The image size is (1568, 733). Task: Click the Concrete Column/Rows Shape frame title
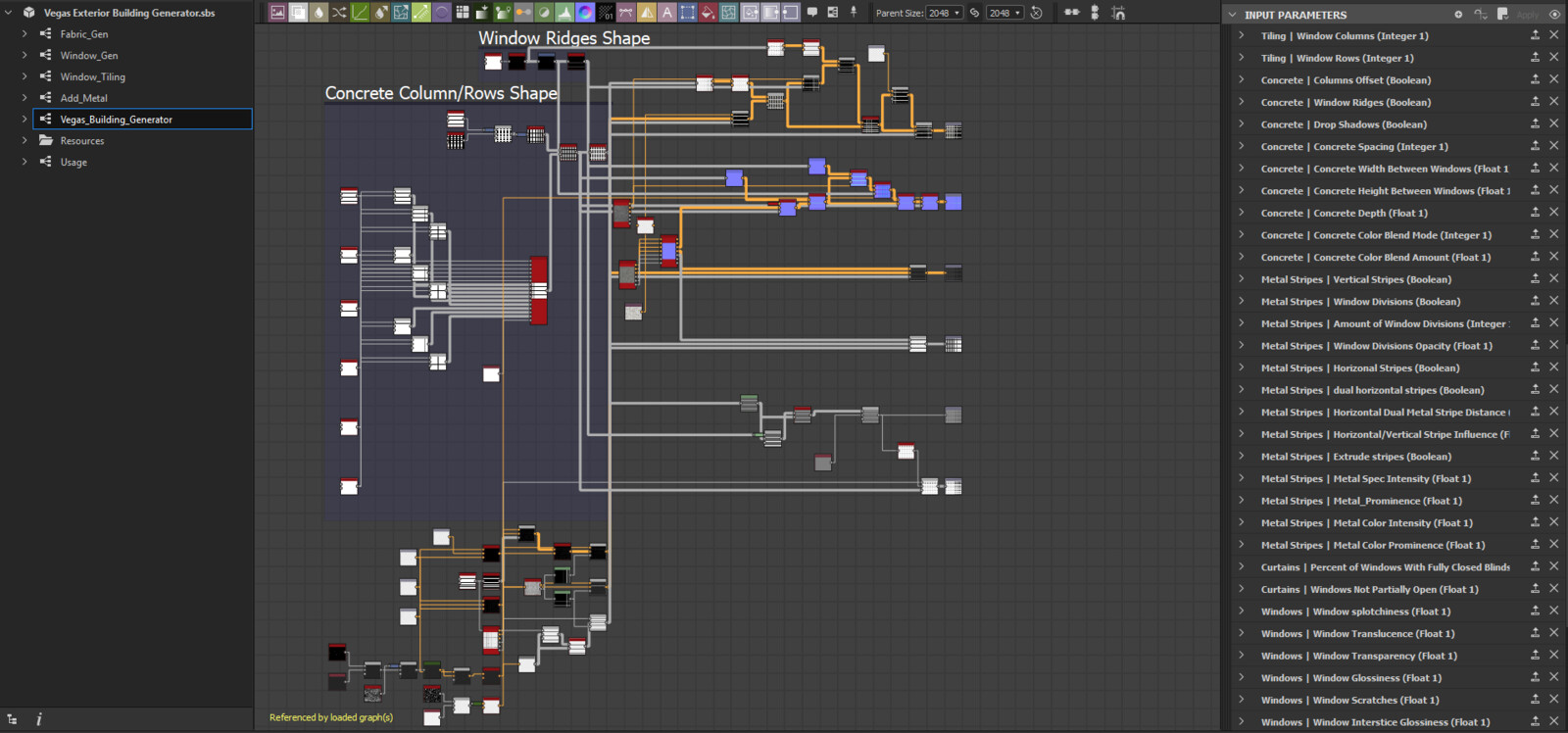click(441, 93)
